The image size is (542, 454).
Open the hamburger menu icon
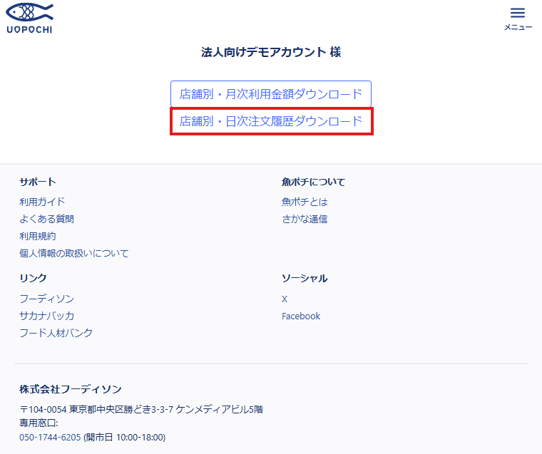point(517,13)
